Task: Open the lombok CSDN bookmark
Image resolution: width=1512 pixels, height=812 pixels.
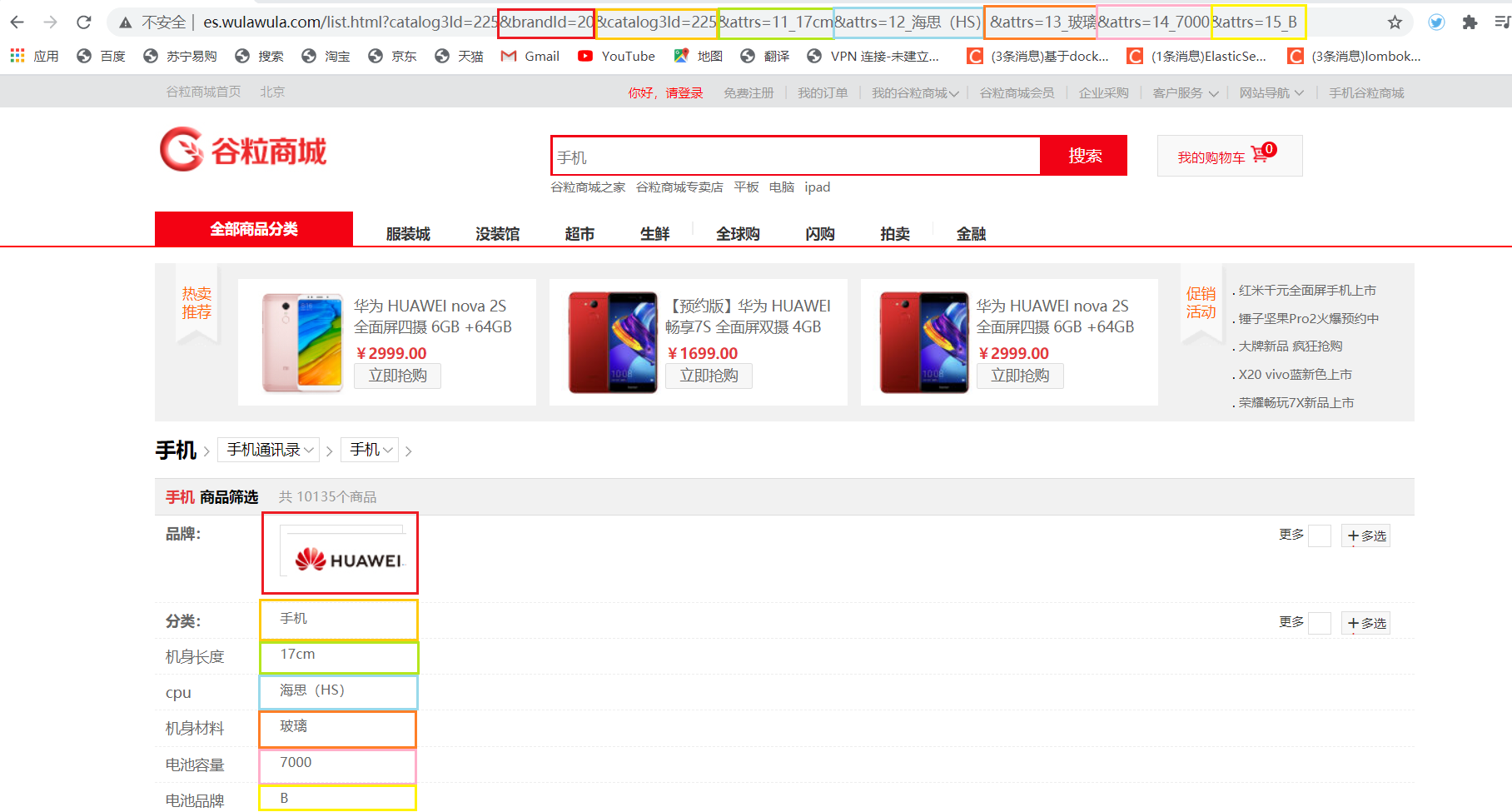Action: click(1354, 56)
